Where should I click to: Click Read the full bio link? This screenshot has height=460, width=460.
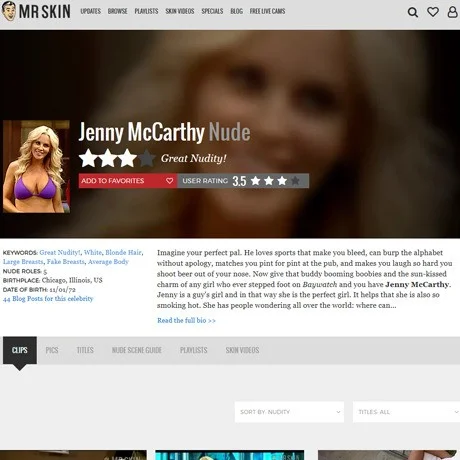click(x=186, y=320)
